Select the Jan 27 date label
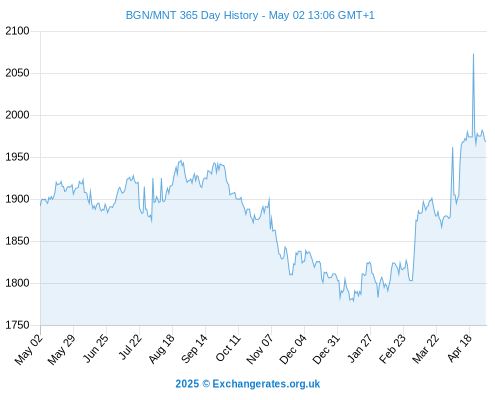This screenshot has width=495, height=400. tap(360, 348)
